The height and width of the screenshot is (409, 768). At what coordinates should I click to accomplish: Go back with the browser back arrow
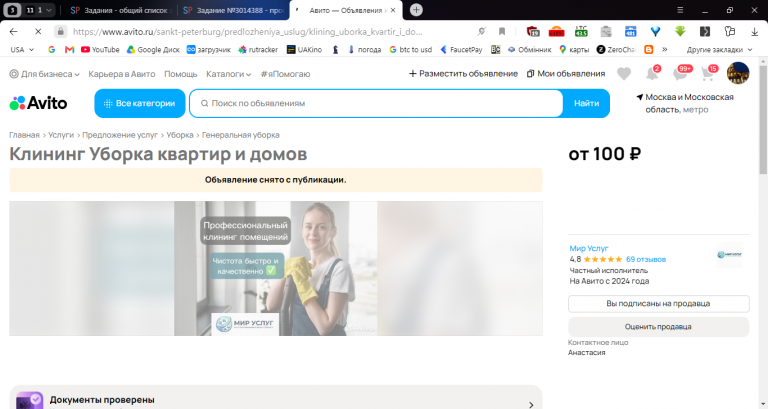[x=13, y=31]
